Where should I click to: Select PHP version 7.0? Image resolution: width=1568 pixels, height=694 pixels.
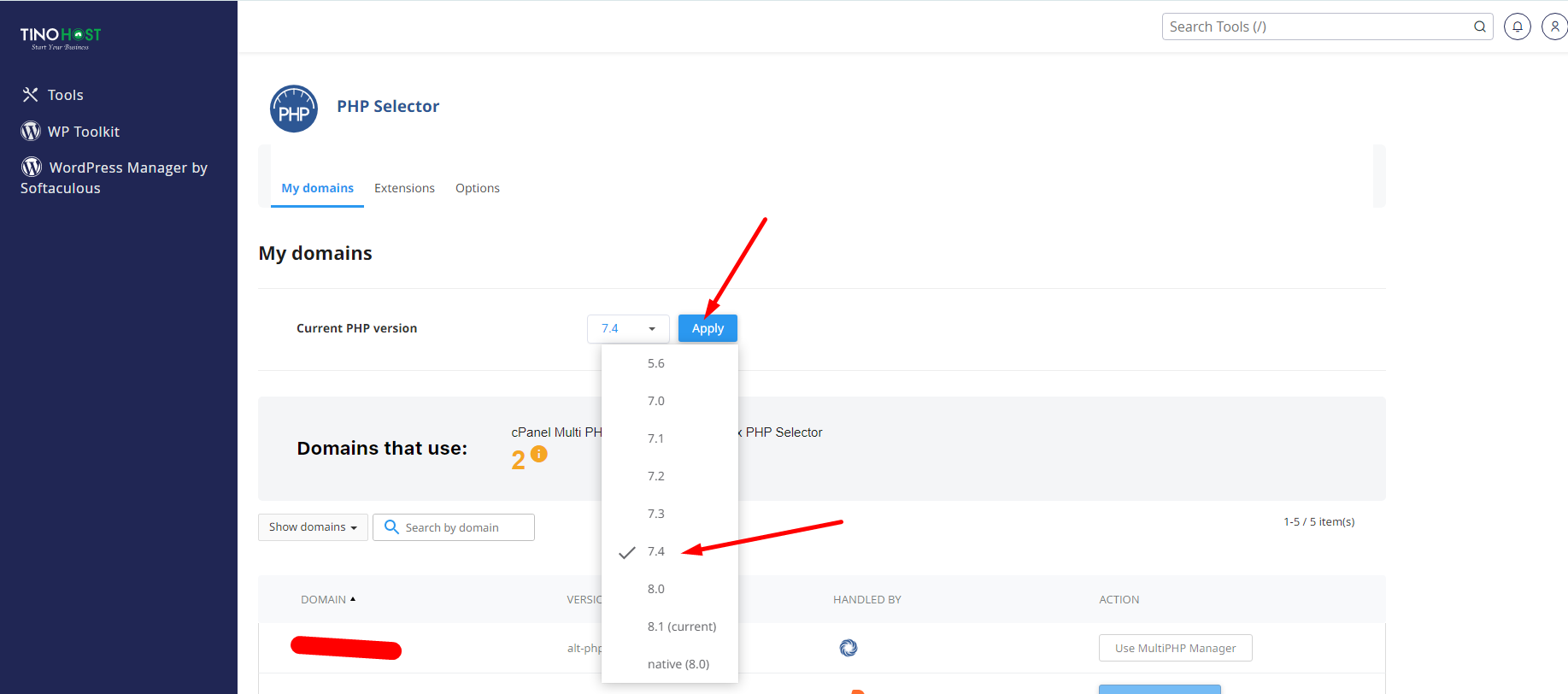pyautogui.click(x=669, y=401)
